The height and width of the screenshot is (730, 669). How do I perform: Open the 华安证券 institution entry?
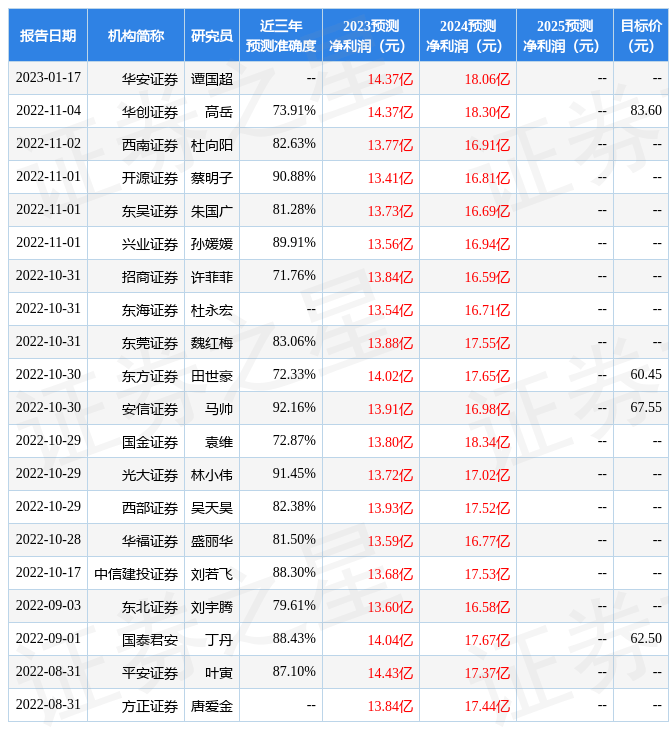click(x=150, y=79)
